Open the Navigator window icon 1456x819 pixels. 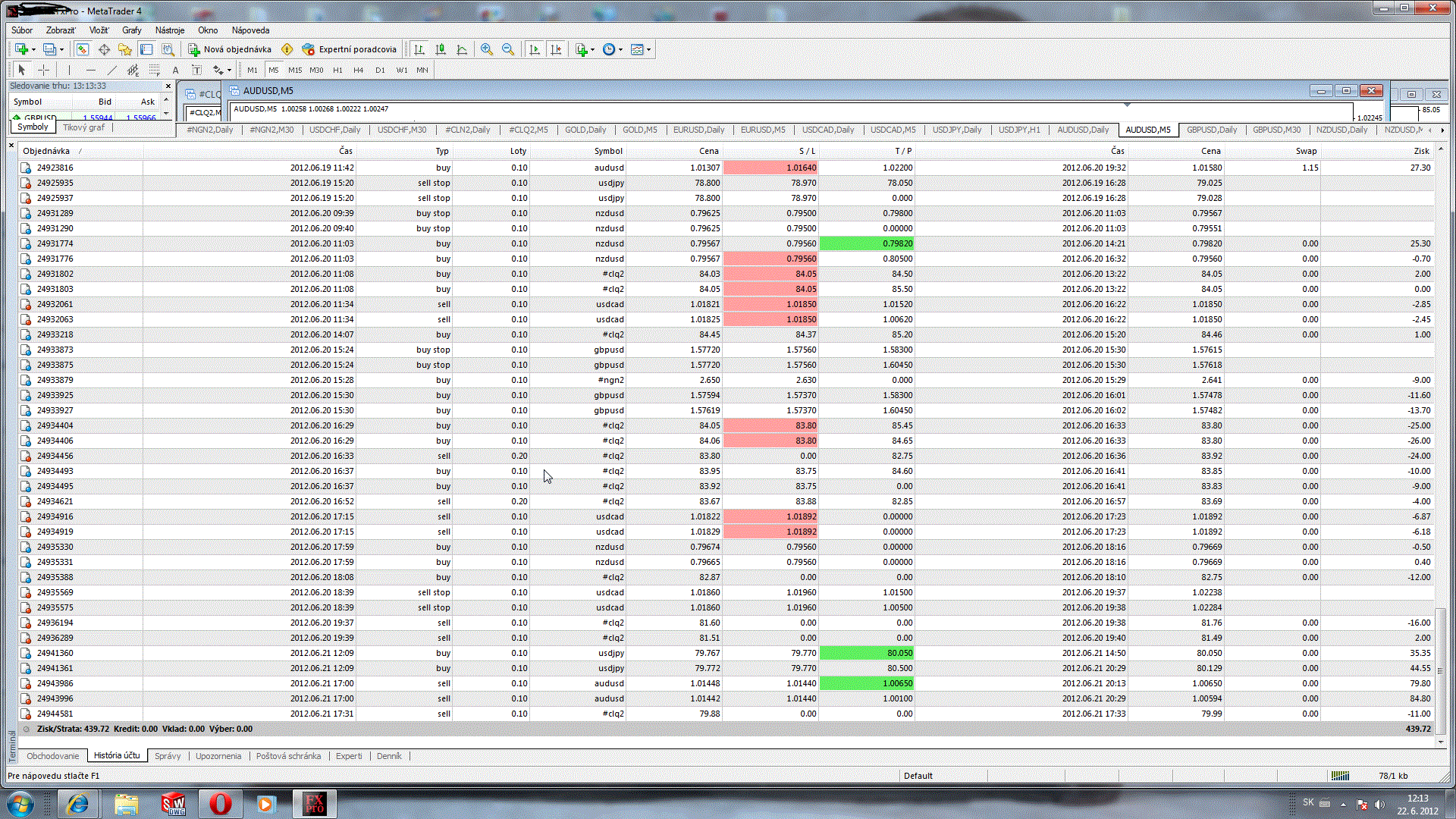click(125, 49)
